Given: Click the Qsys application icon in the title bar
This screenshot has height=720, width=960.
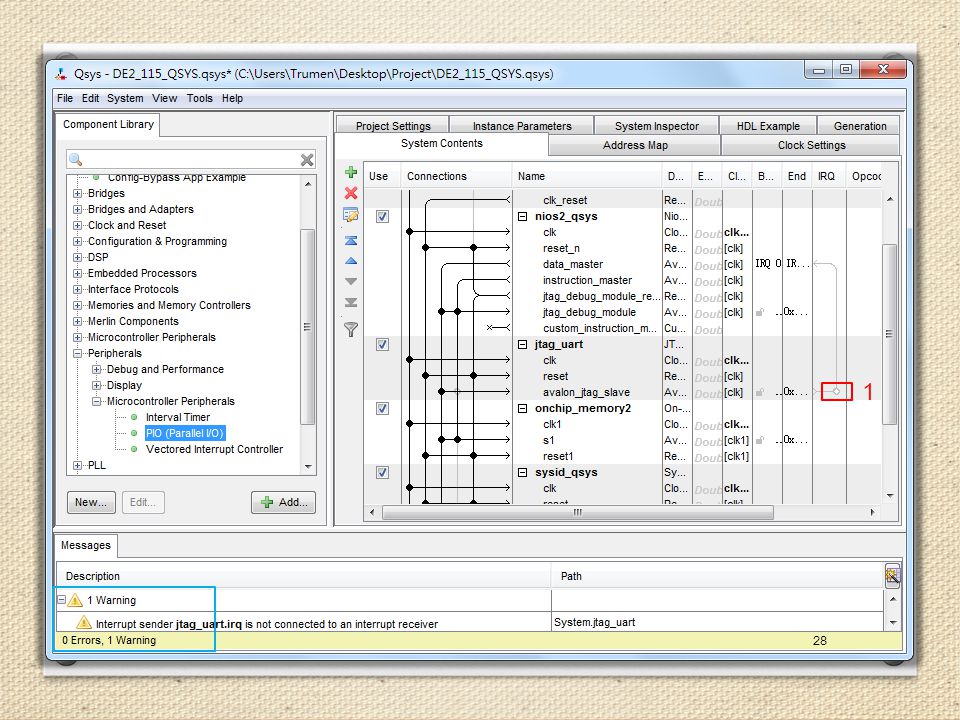Looking at the screenshot, I should (61, 74).
